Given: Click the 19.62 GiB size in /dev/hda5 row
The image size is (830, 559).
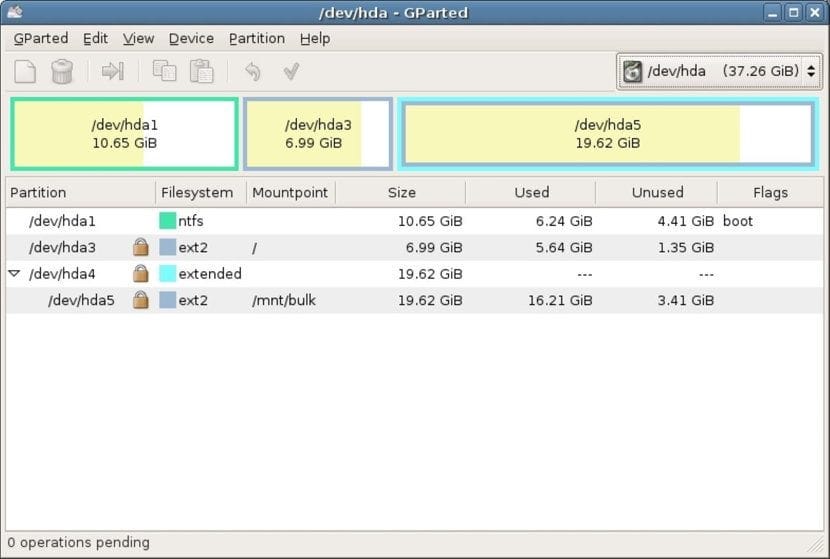Looking at the screenshot, I should point(430,300).
